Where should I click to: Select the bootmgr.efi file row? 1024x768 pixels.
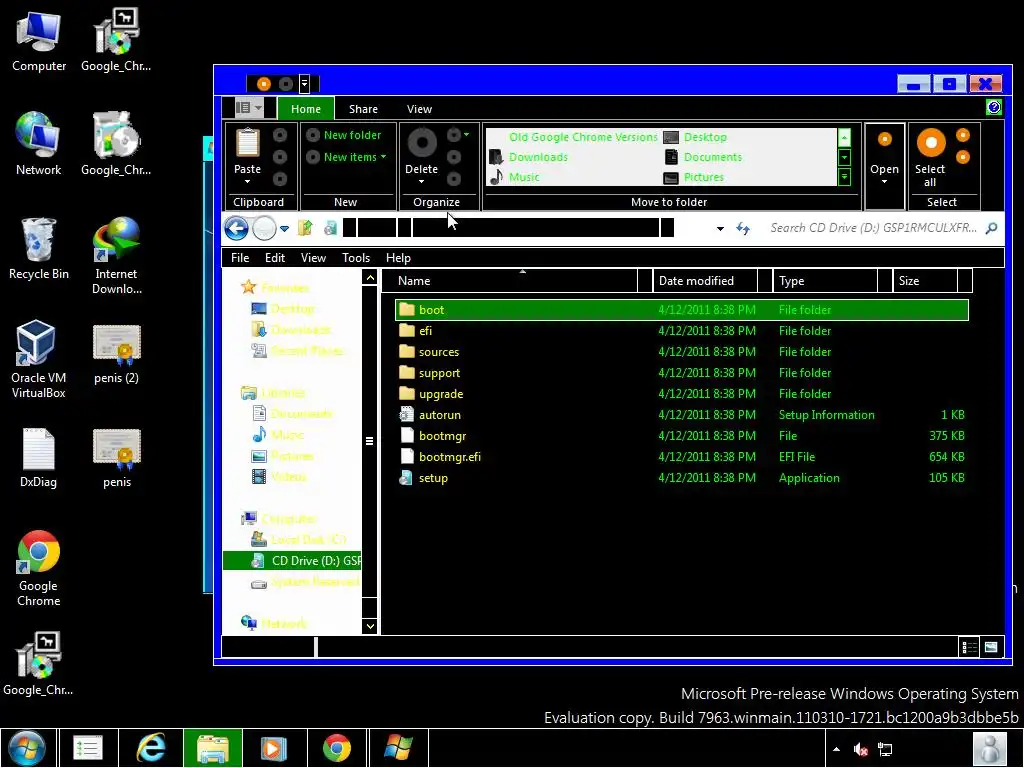tap(682, 456)
